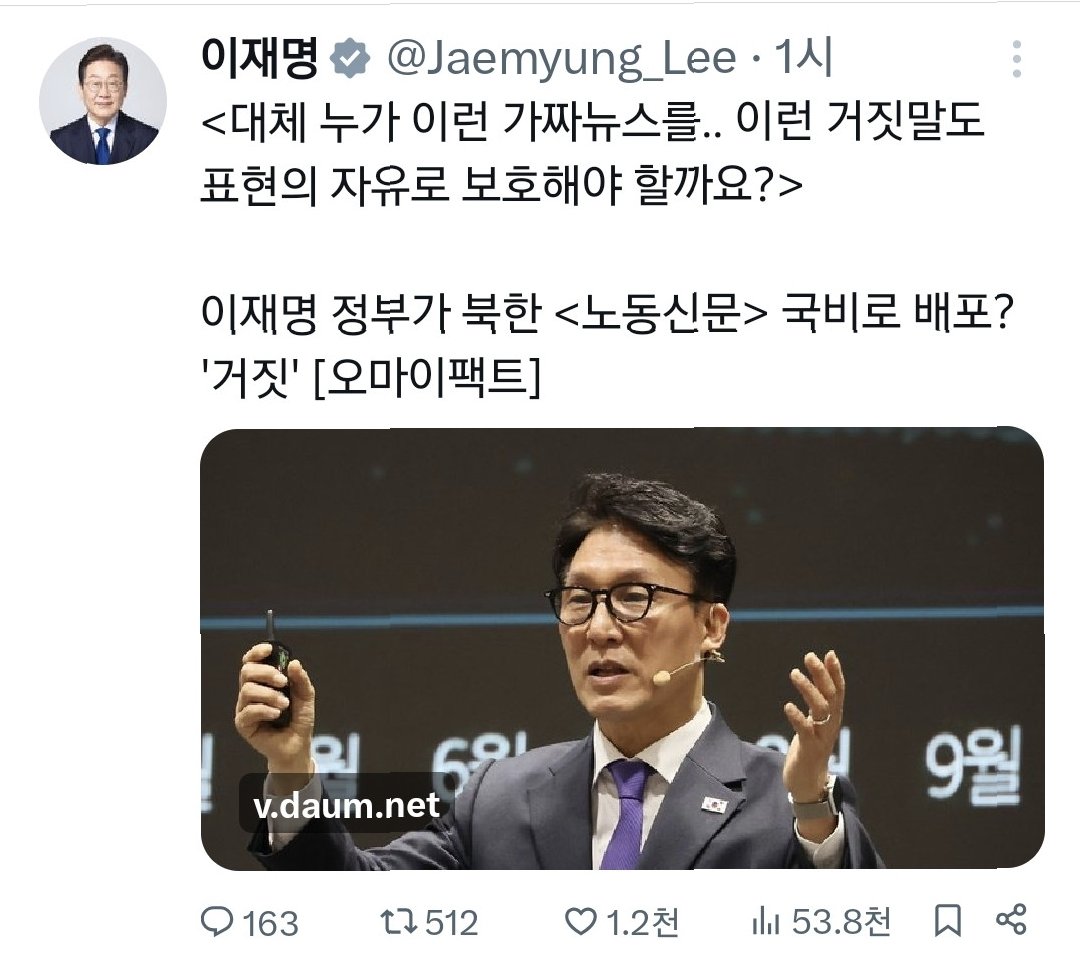1084x961 pixels.
Task: Open the @Jaemyung_Lee handle link
Action: point(561,59)
